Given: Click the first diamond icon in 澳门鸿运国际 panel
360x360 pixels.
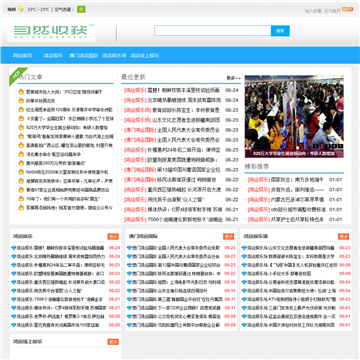Looking at the screenshot, I should [x=129, y=248].
